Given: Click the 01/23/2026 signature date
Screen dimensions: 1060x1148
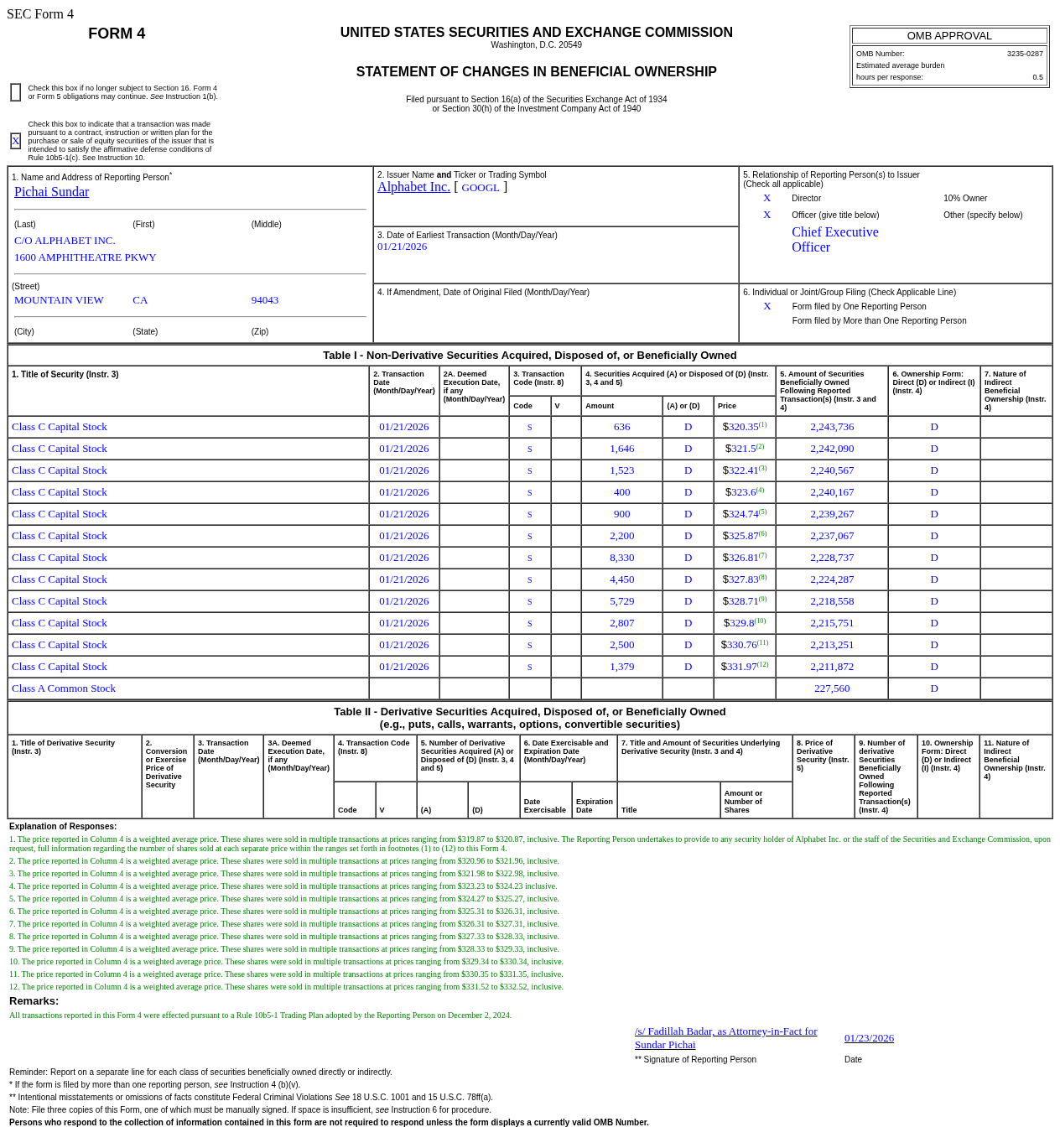Looking at the screenshot, I should (869, 1038).
